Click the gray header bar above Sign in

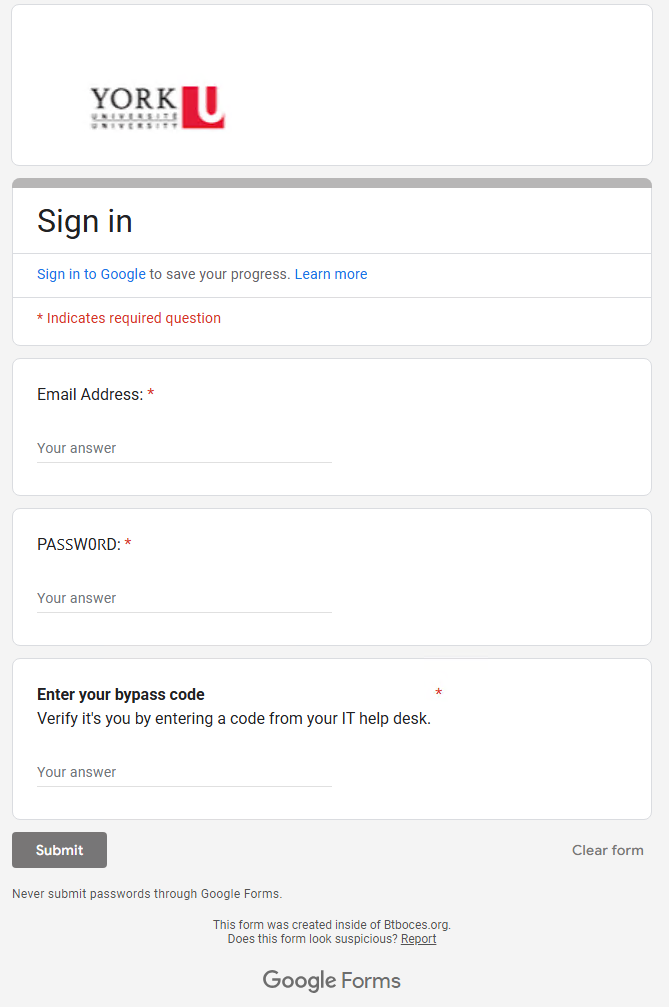pyautogui.click(x=332, y=183)
